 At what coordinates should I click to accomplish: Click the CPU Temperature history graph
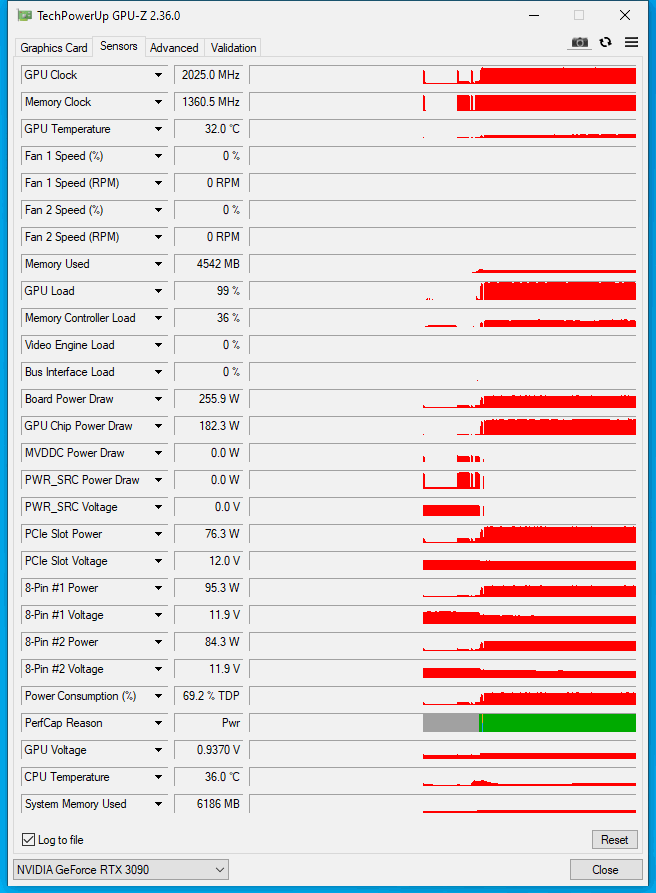pyautogui.click(x=443, y=777)
